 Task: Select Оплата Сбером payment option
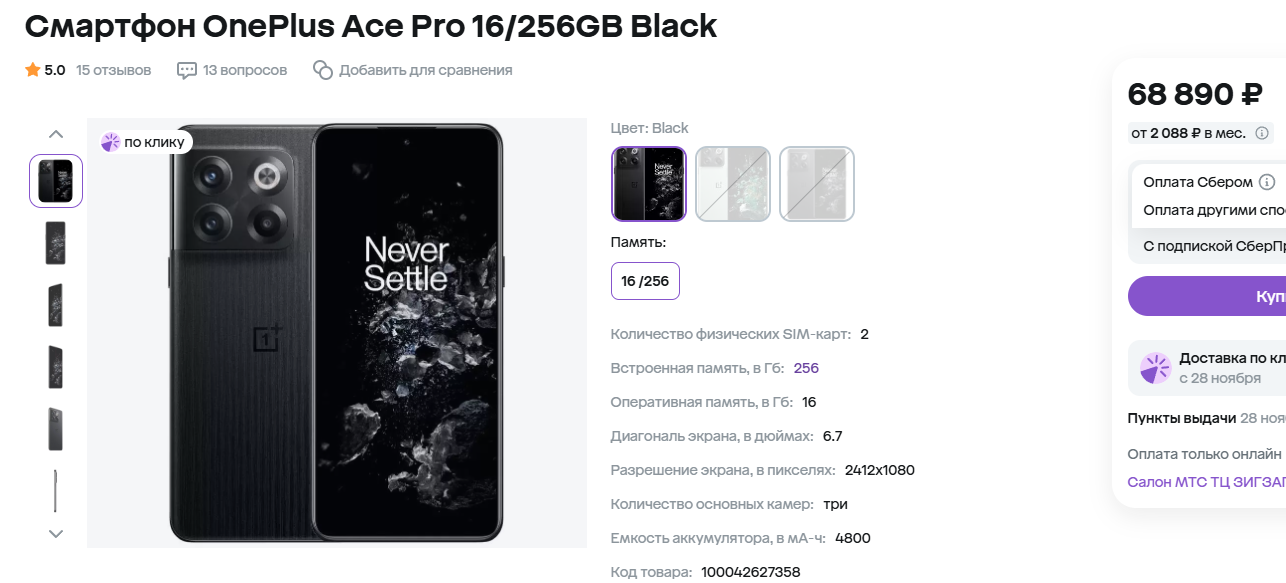coord(1197,182)
